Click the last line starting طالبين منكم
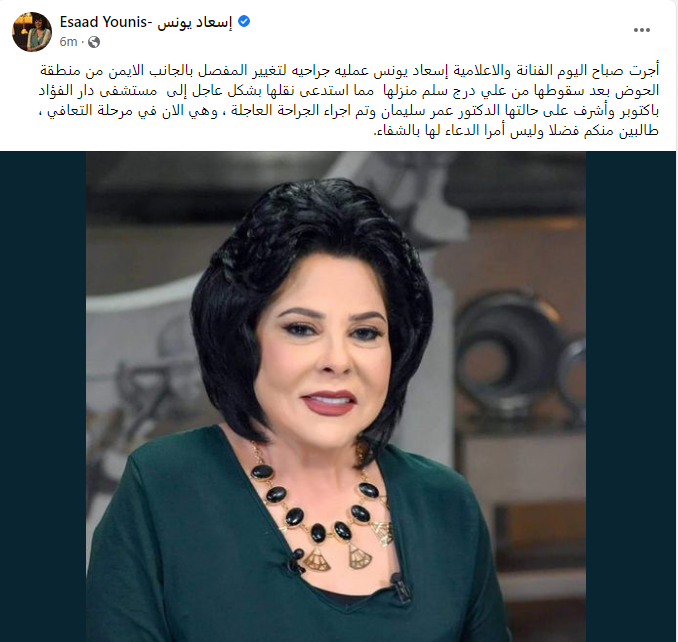 516,131
